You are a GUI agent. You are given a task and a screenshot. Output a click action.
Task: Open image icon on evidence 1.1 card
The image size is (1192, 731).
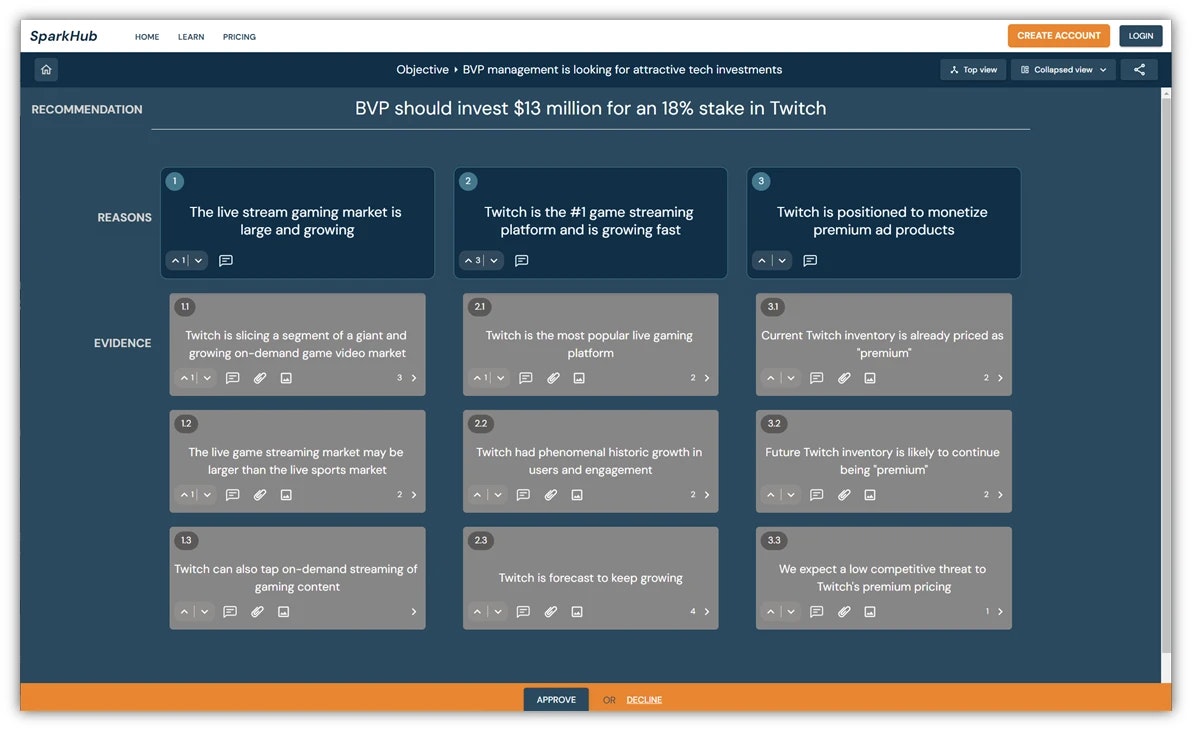click(x=286, y=378)
